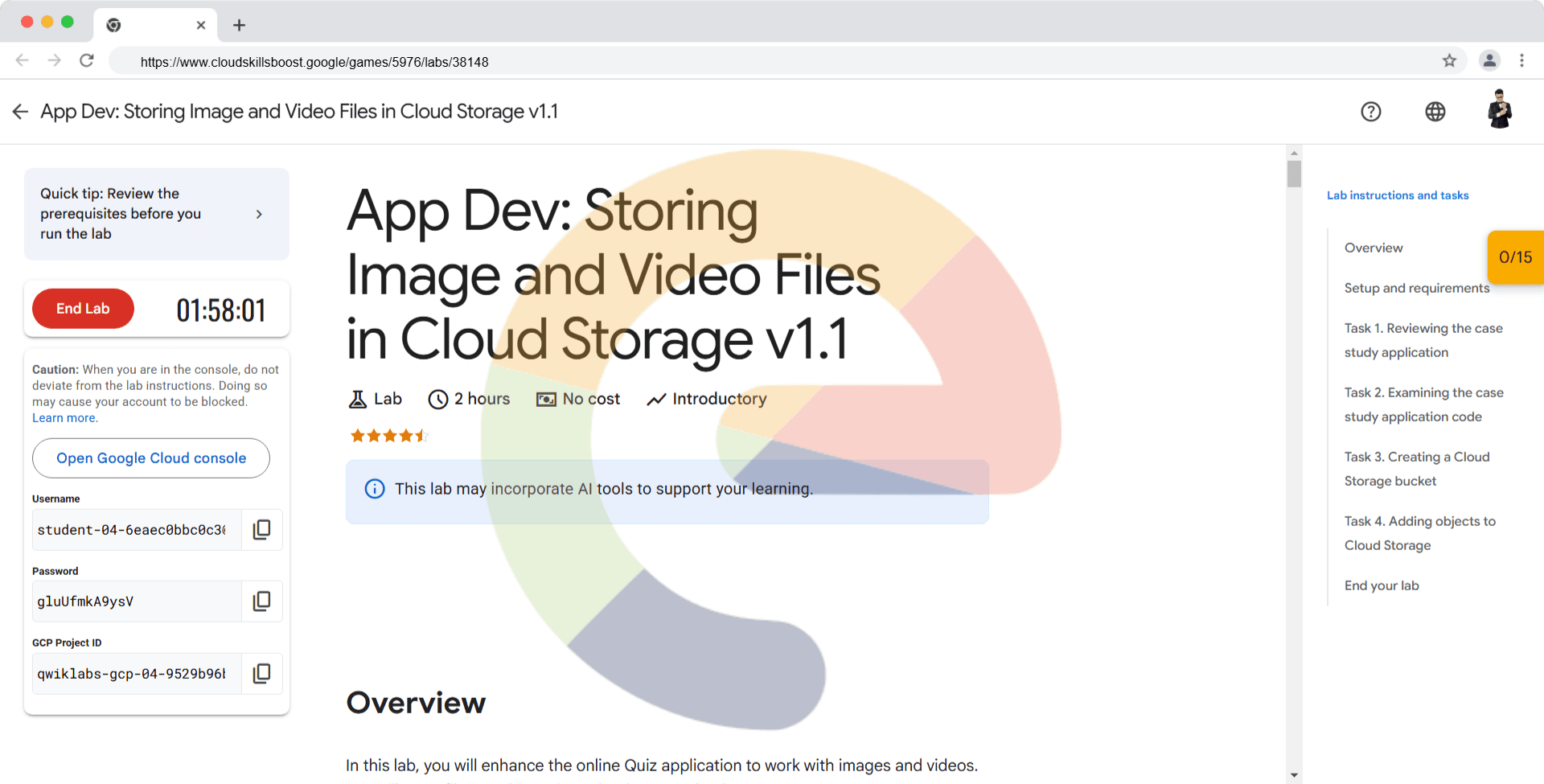Click the scrollbar up arrow
Viewport: 1544px width, 784px height.
1294,152
